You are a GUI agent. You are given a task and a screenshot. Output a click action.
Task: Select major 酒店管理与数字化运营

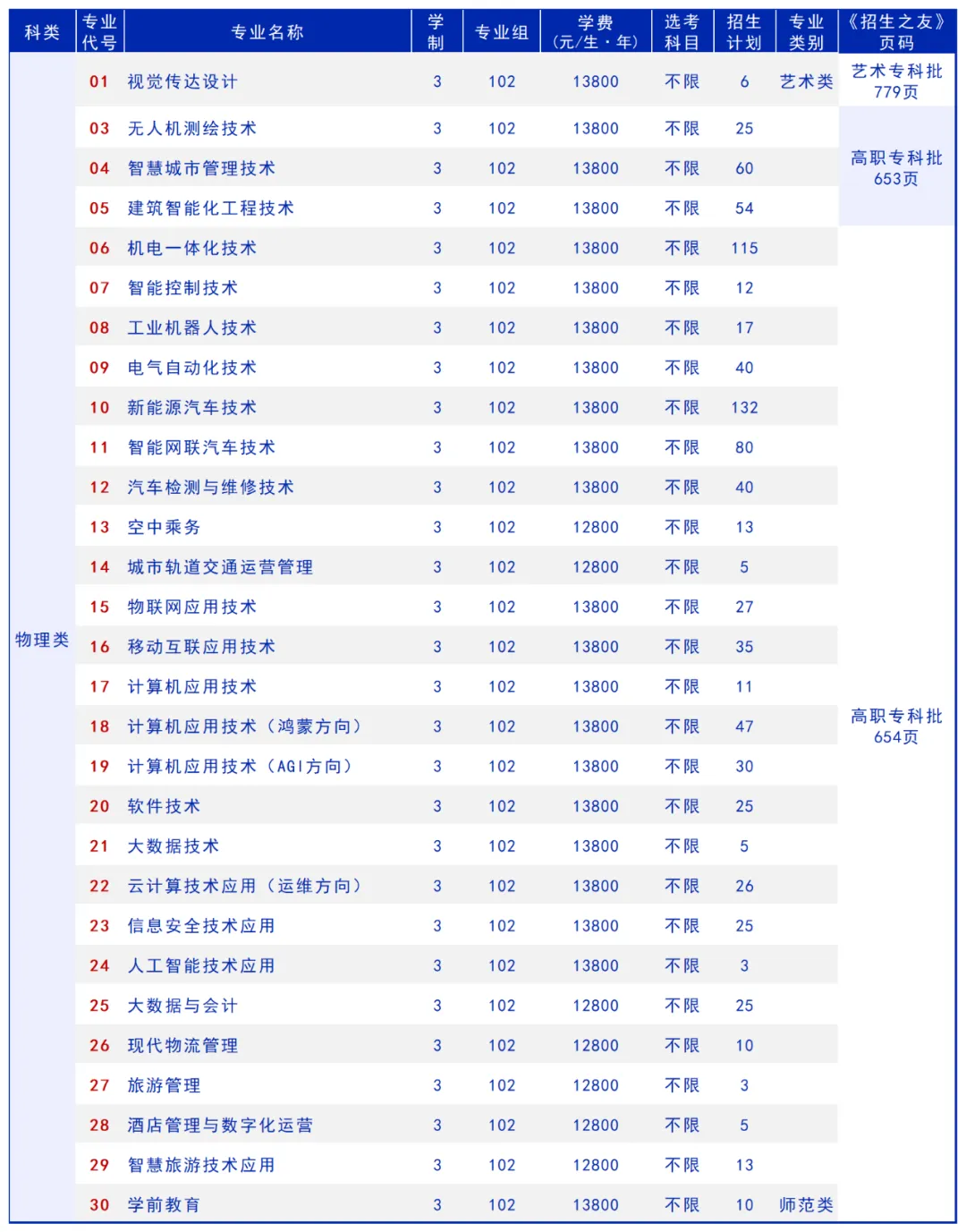220,1125
